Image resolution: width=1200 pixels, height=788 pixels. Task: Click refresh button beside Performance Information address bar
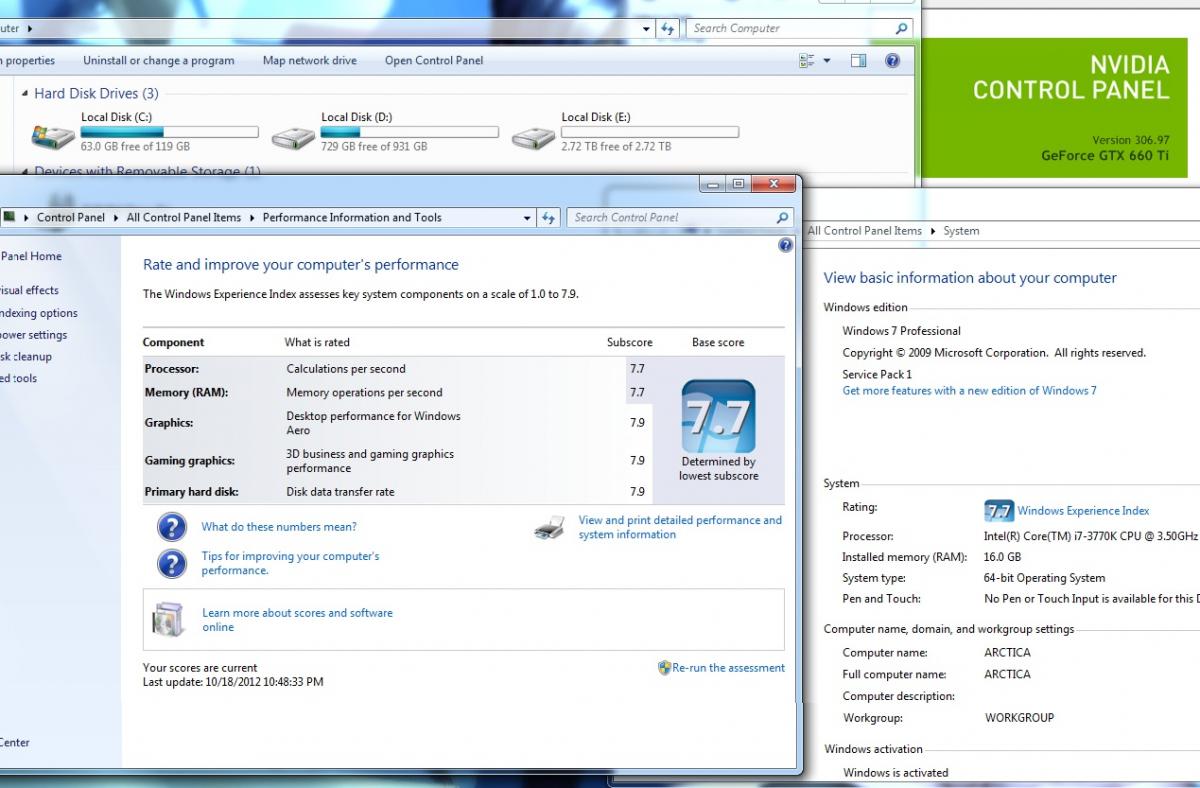pos(548,217)
